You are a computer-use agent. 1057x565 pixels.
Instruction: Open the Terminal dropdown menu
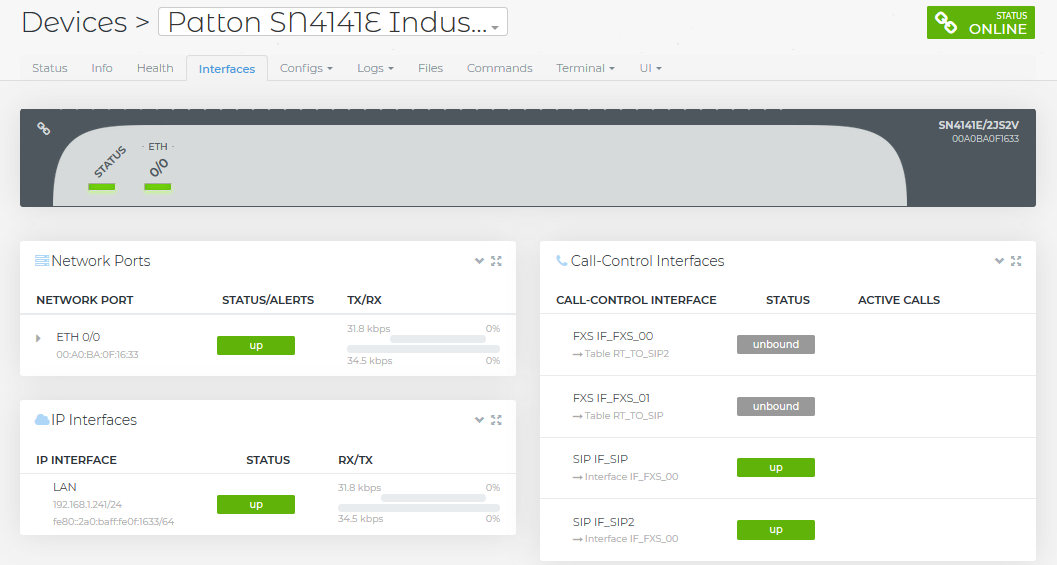tap(585, 68)
